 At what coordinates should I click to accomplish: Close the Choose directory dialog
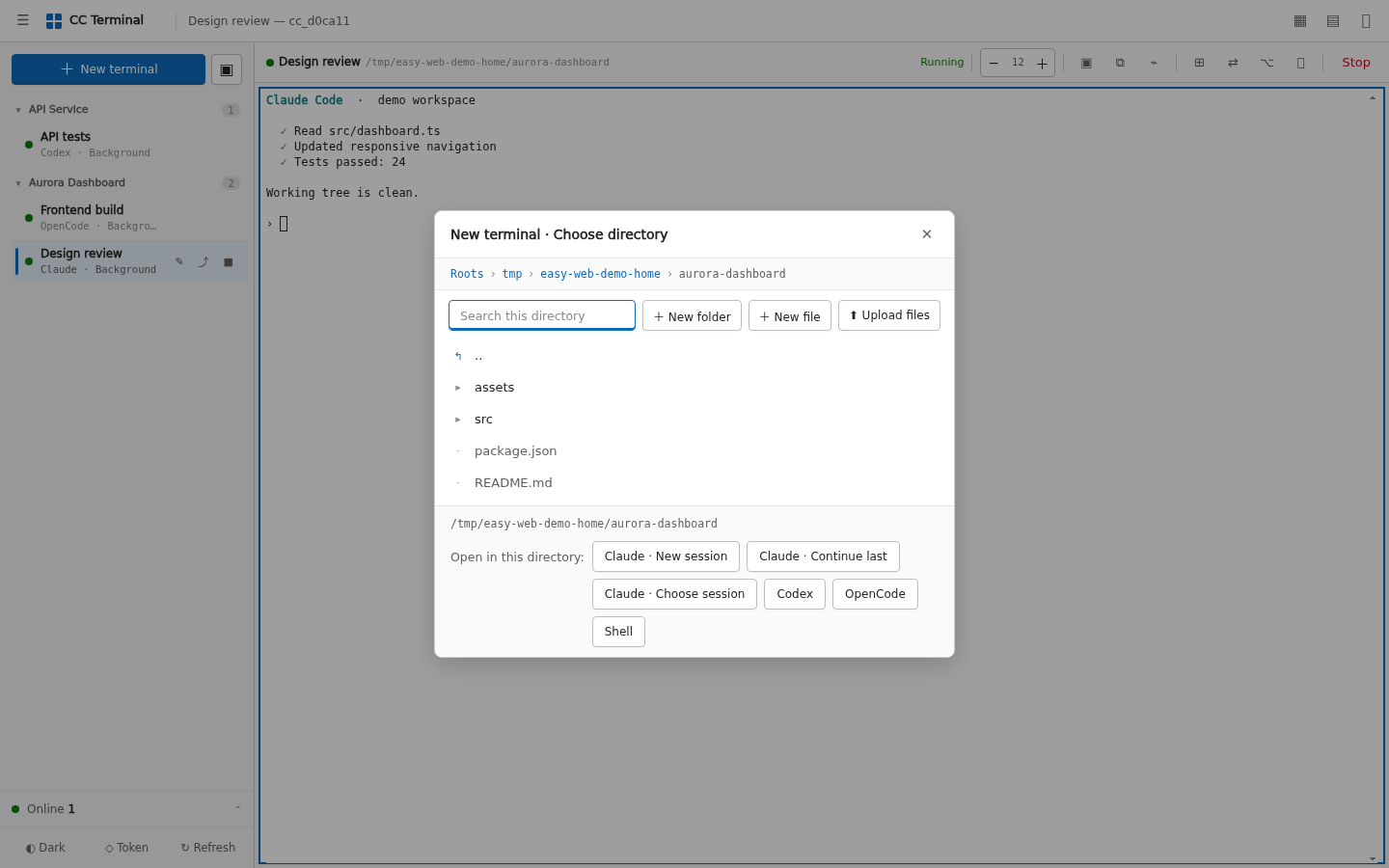pyautogui.click(x=927, y=234)
